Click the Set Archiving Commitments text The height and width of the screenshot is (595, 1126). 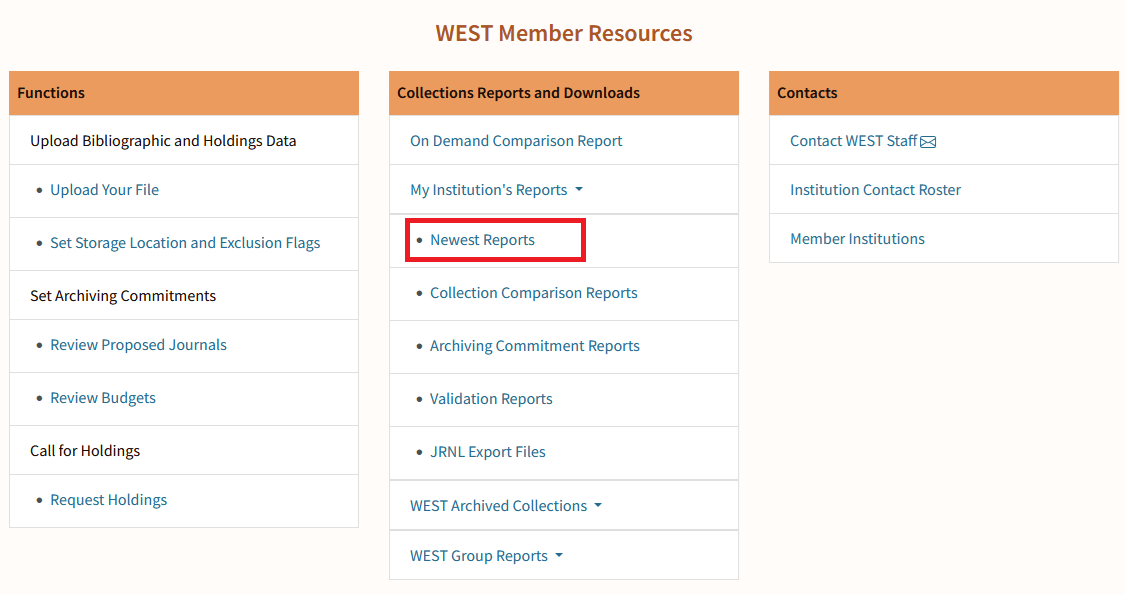pos(123,296)
